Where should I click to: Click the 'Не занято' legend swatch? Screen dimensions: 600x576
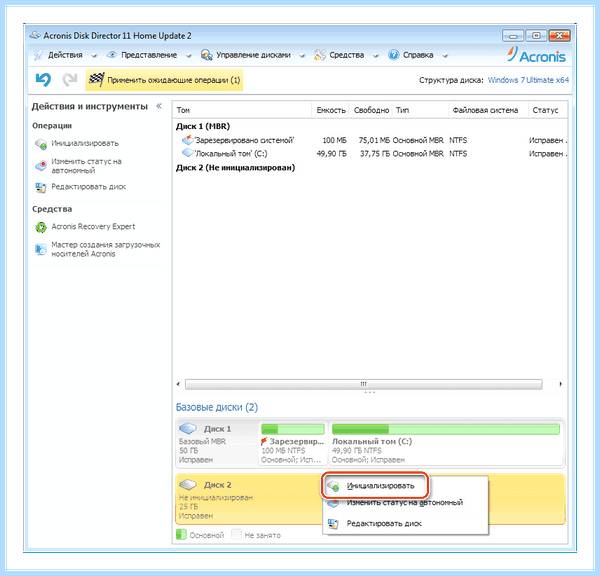pyautogui.click(x=236, y=534)
